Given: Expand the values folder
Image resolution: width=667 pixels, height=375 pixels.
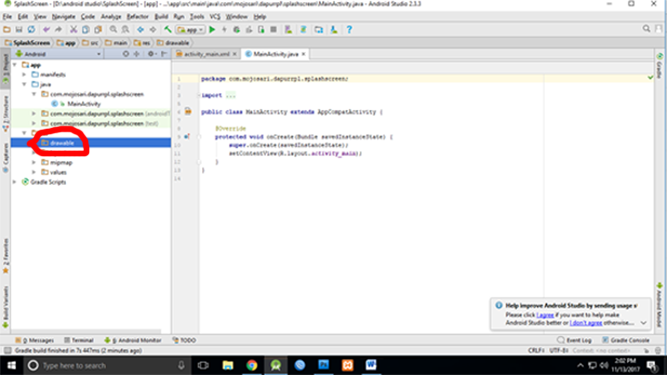Looking at the screenshot, I should pyautogui.click(x=34, y=172).
